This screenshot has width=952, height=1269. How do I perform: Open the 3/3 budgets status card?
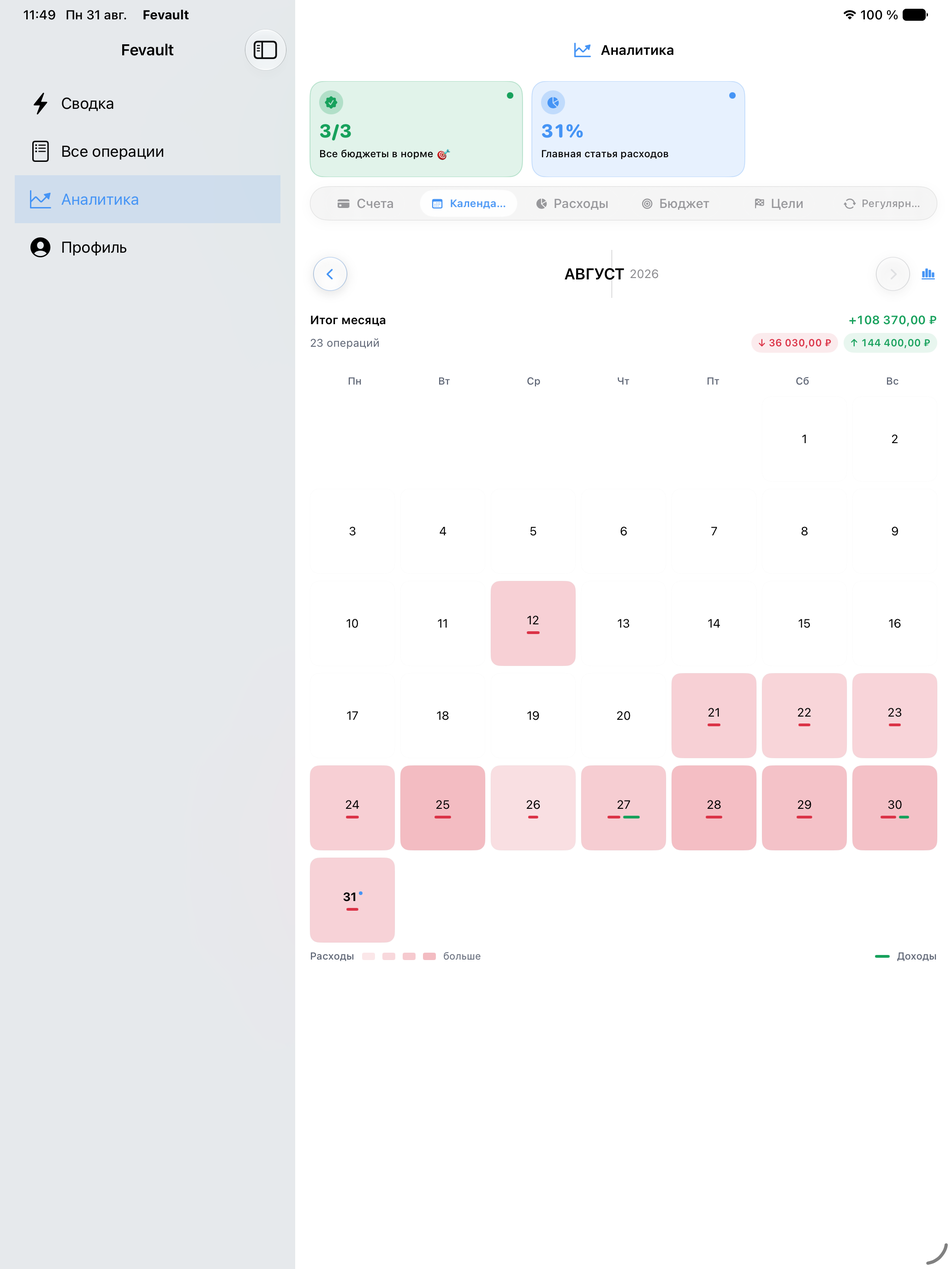click(x=416, y=129)
